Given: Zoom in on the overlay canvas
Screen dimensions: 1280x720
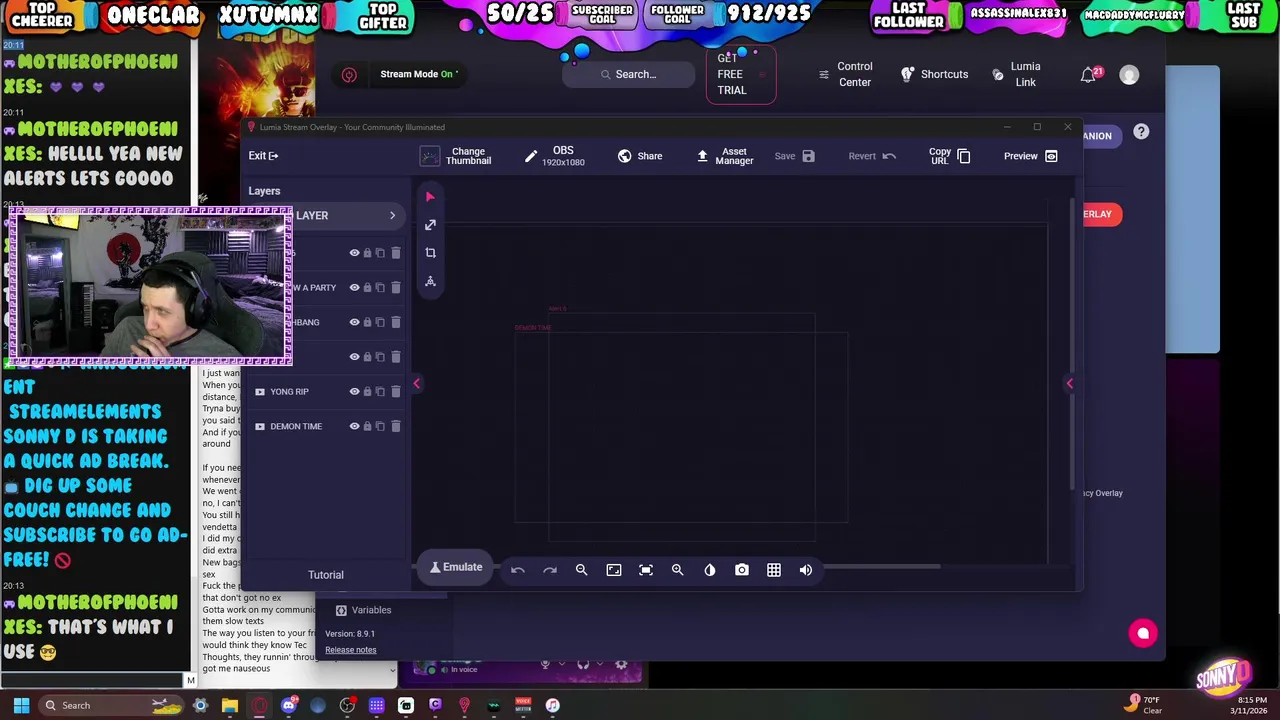Looking at the screenshot, I should [x=677, y=570].
